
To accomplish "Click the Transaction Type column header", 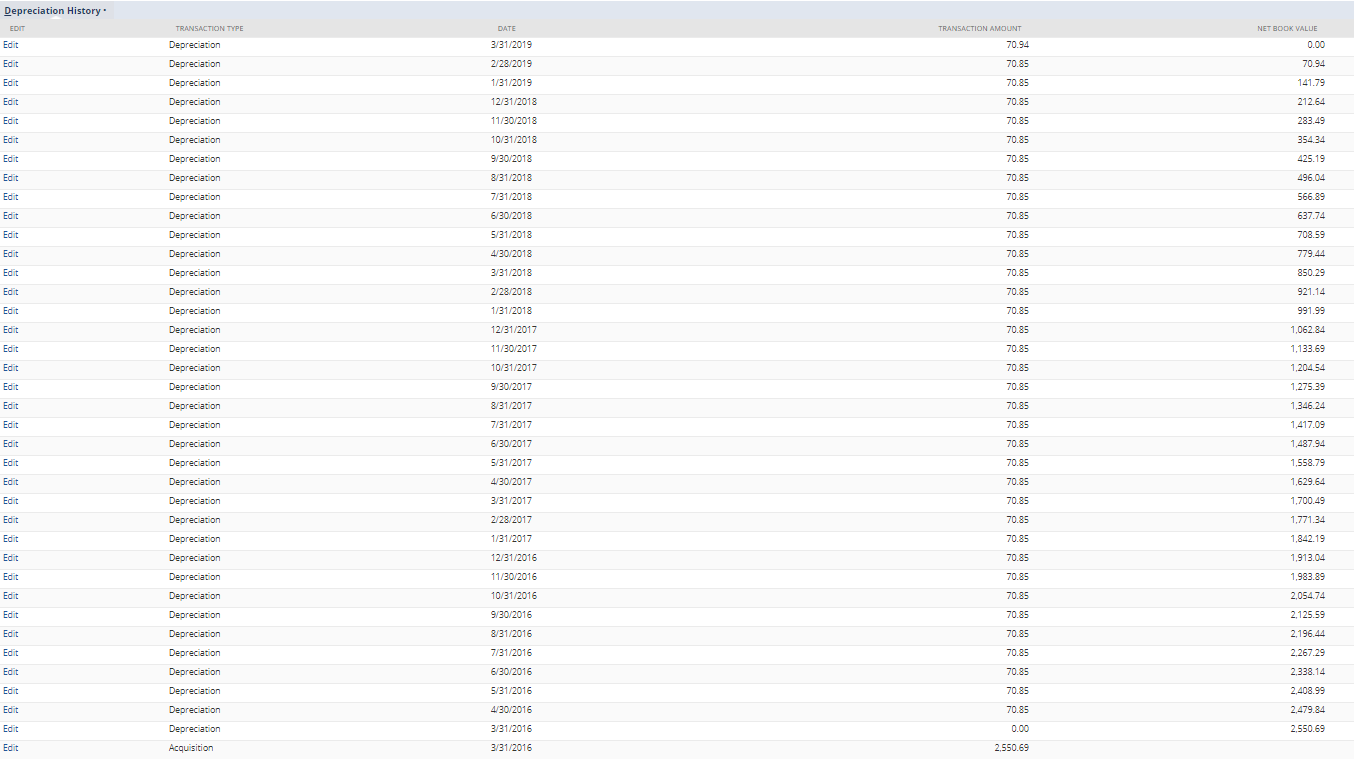I will click(x=209, y=28).
